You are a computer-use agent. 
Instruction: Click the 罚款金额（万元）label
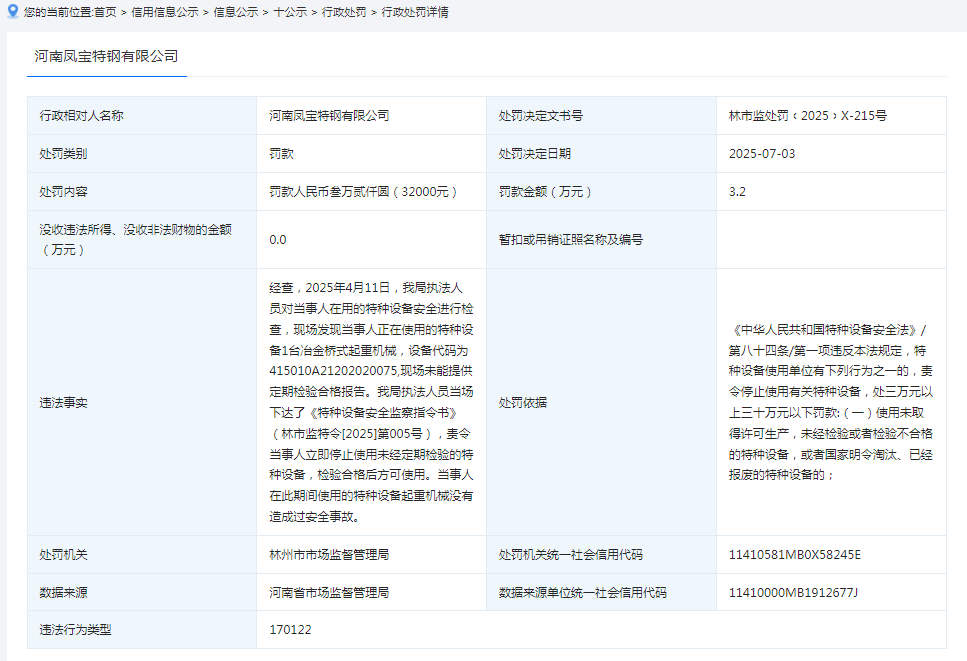click(545, 192)
